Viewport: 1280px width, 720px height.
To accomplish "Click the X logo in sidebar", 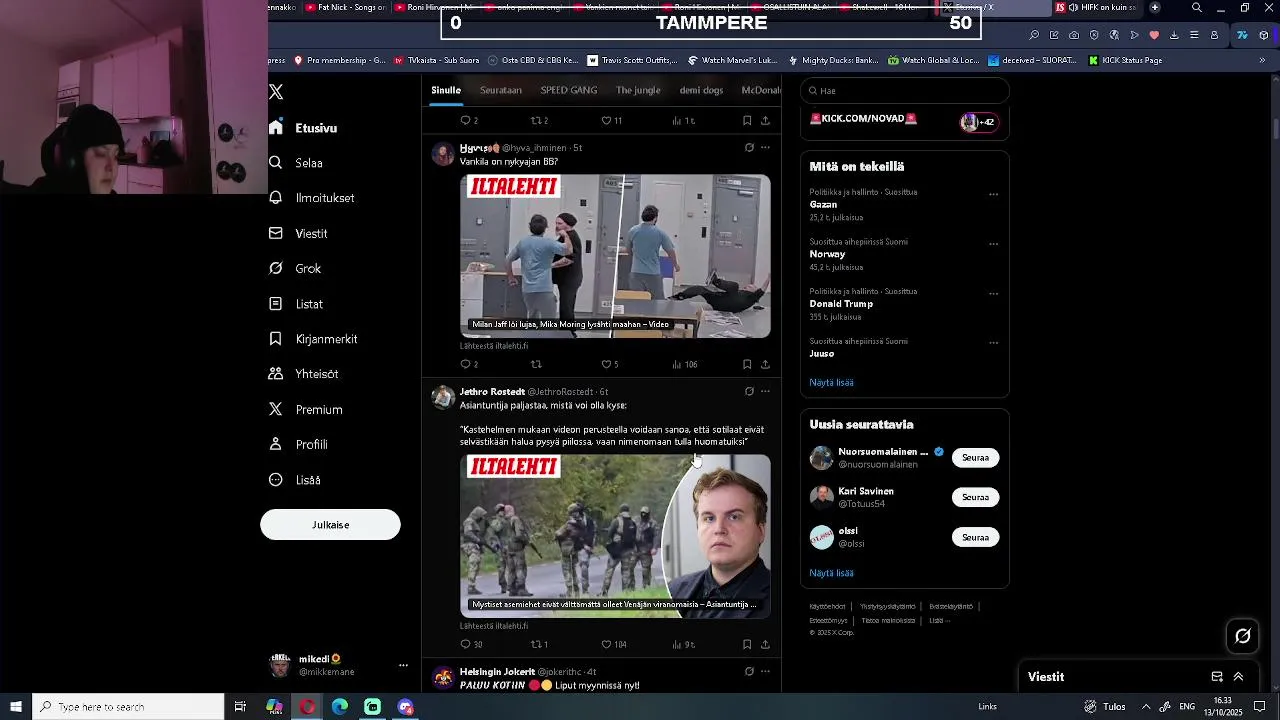I will pyautogui.click(x=276, y=92).
